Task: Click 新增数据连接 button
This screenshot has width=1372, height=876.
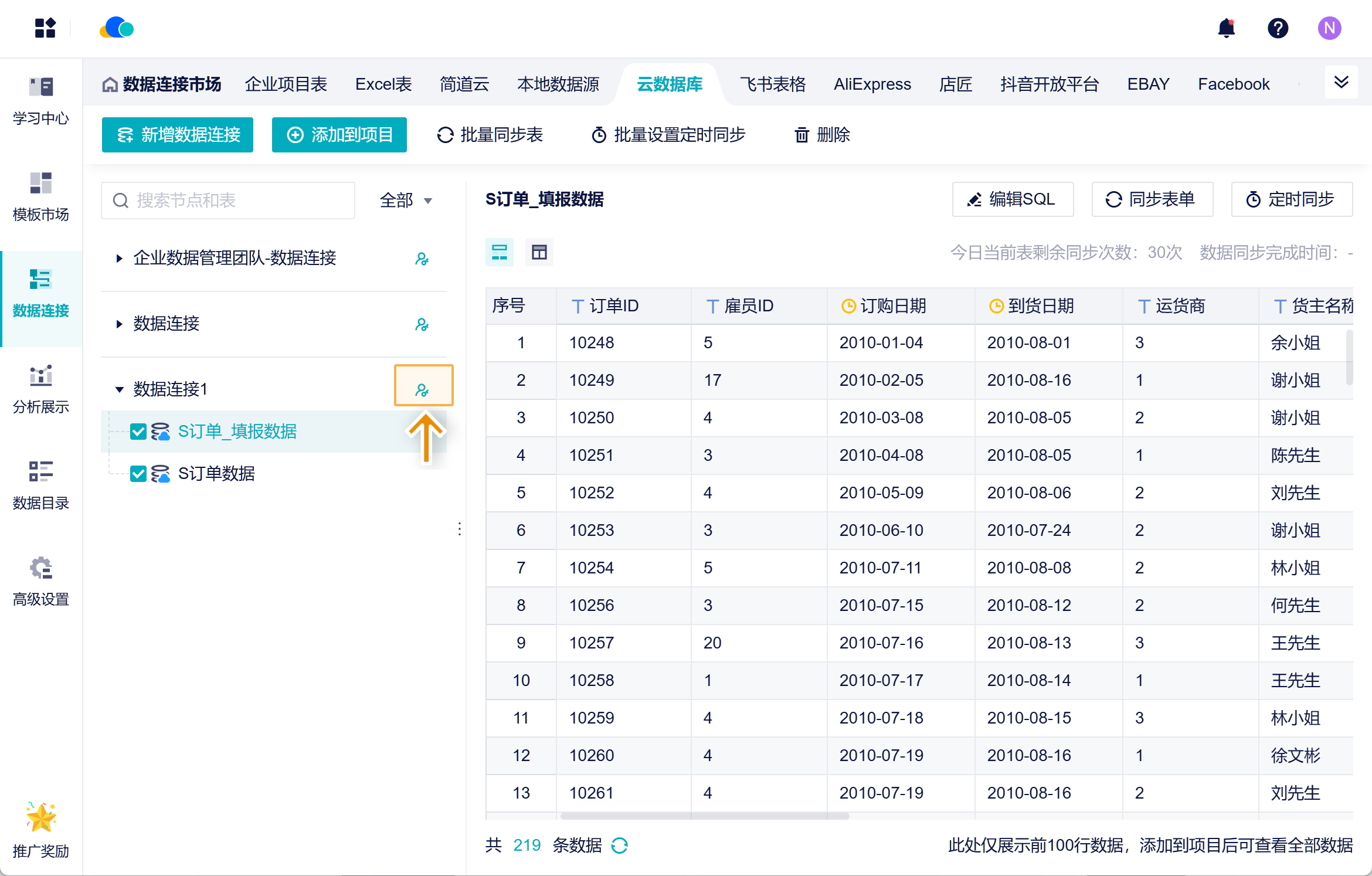Action: pos(178,135)
